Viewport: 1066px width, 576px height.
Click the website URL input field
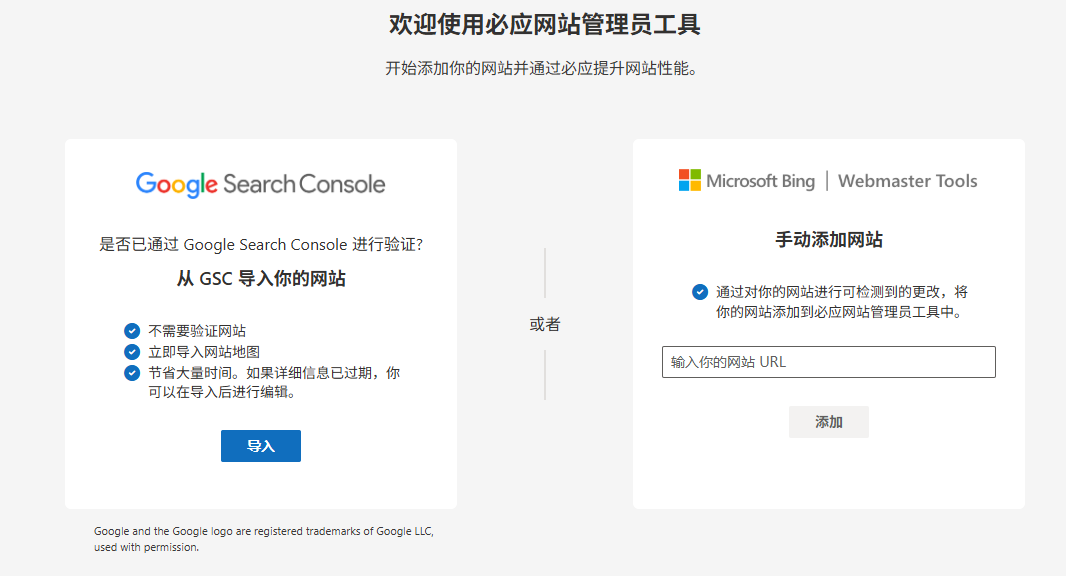[828, 361]
